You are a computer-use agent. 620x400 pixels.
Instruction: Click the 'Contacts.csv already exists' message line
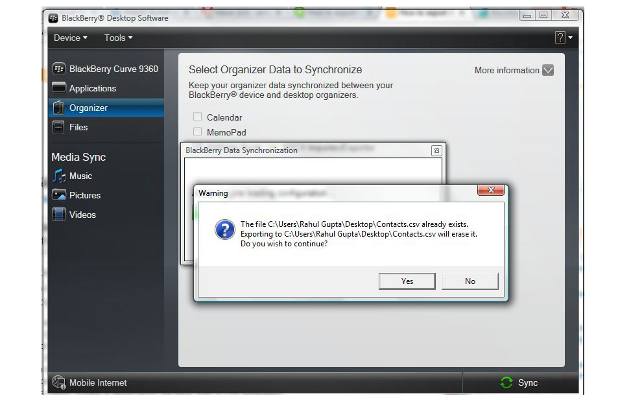(354, 224)
